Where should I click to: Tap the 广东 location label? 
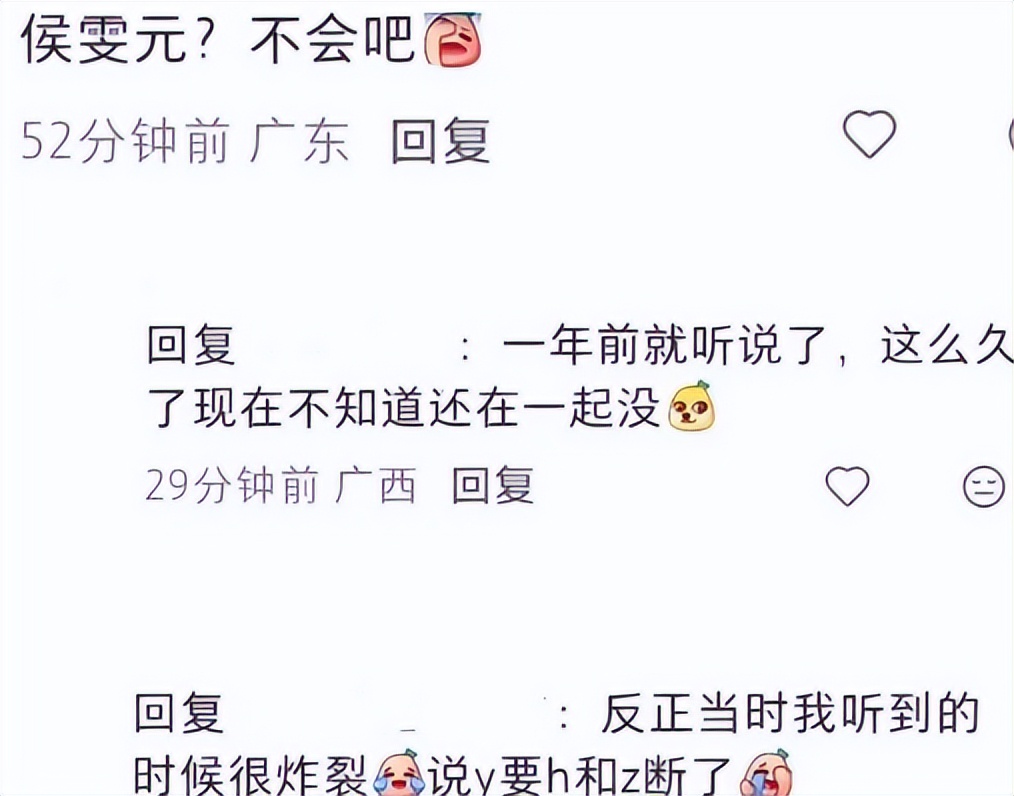click(x=299, y=142)
